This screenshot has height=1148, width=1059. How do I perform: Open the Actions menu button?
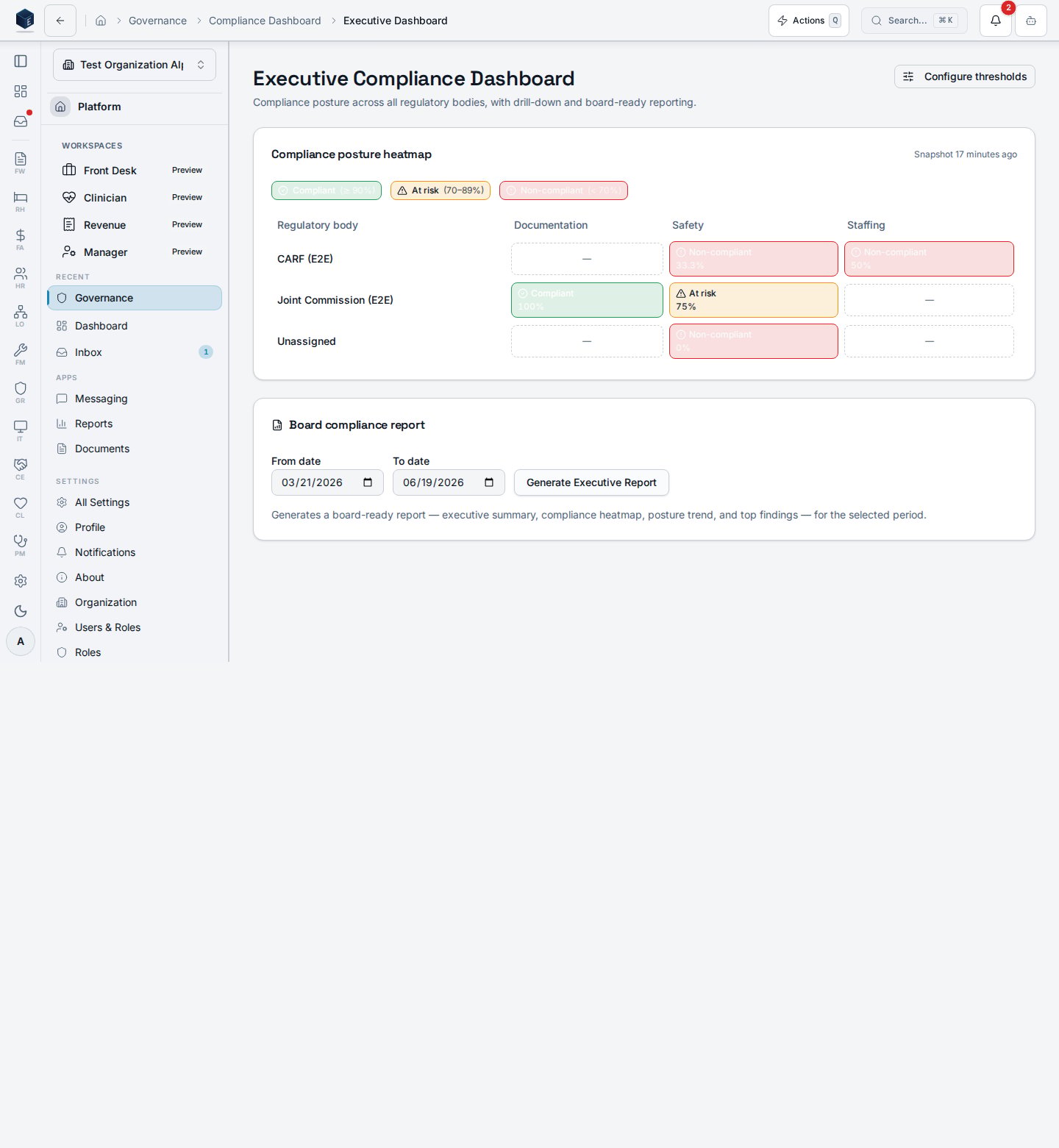click(x=809, y=21)
